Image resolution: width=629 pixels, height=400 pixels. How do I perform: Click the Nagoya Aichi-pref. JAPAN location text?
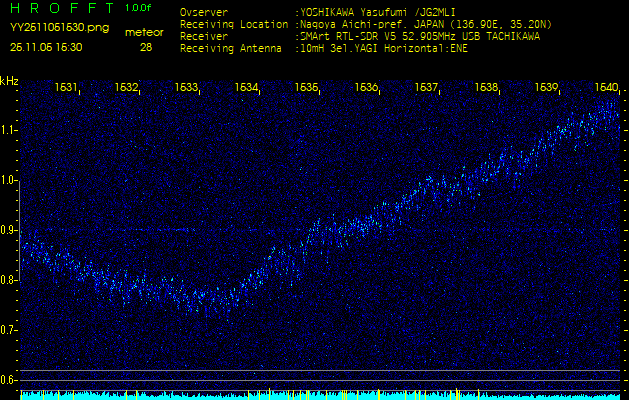point(426,24)
